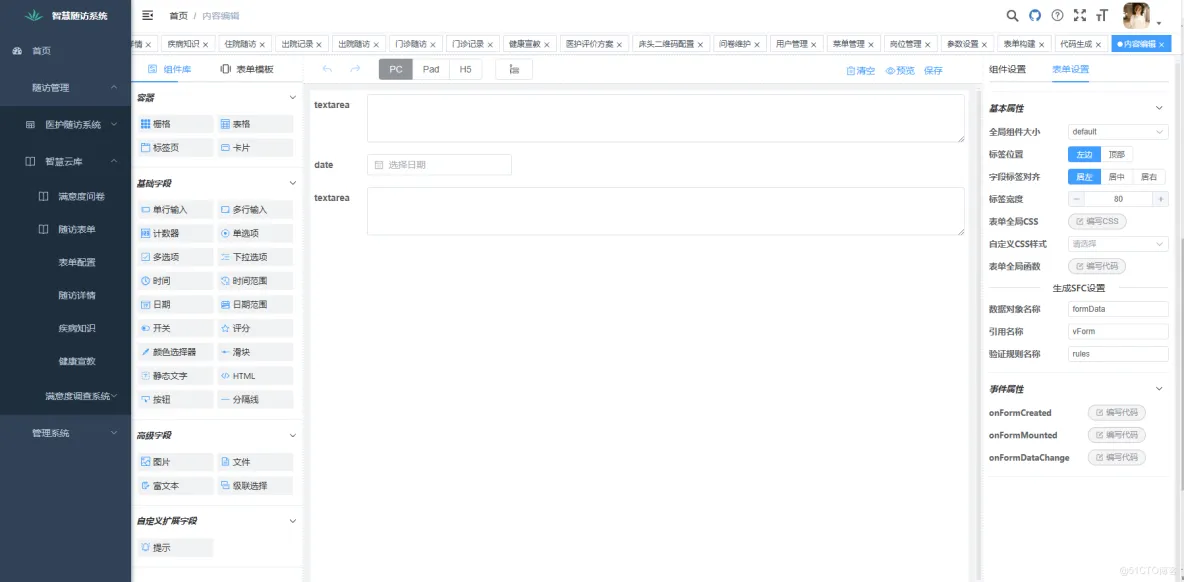Add the 表格 table component
Viewport: 1184px width, 582px height.
point(255,125)
